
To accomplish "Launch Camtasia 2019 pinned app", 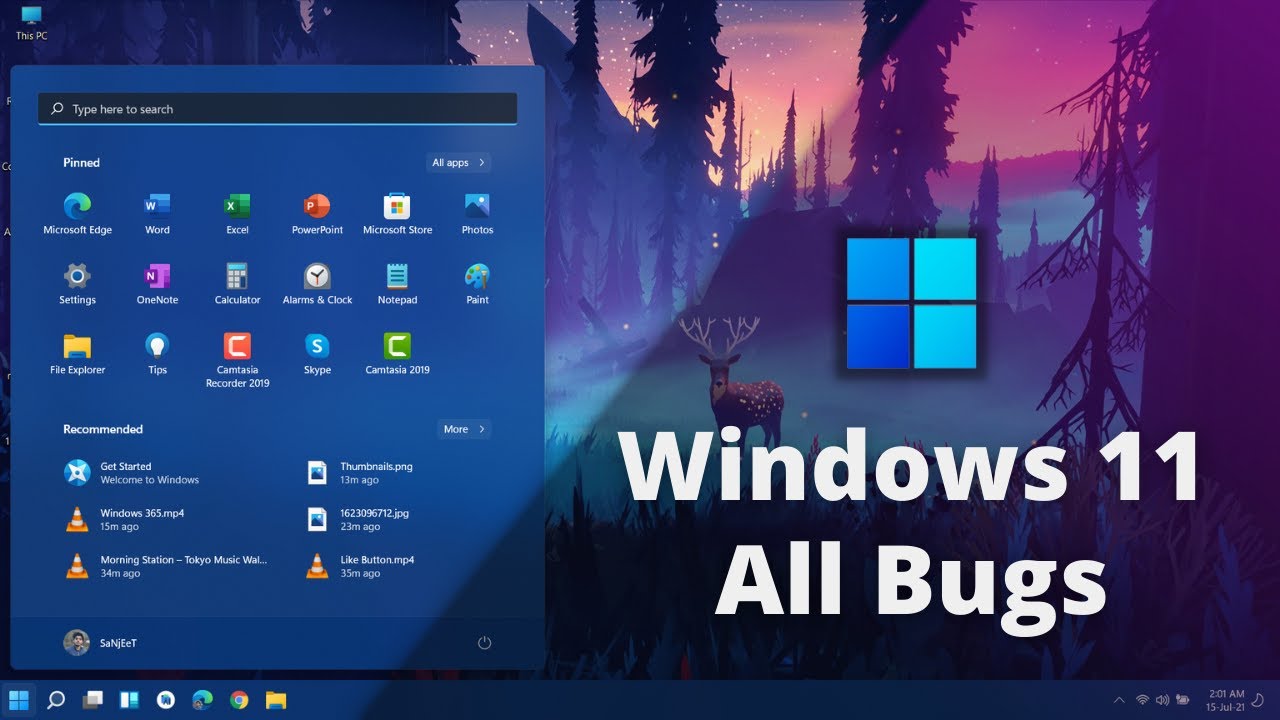I will pyautogui.click(x=397, y=354).
